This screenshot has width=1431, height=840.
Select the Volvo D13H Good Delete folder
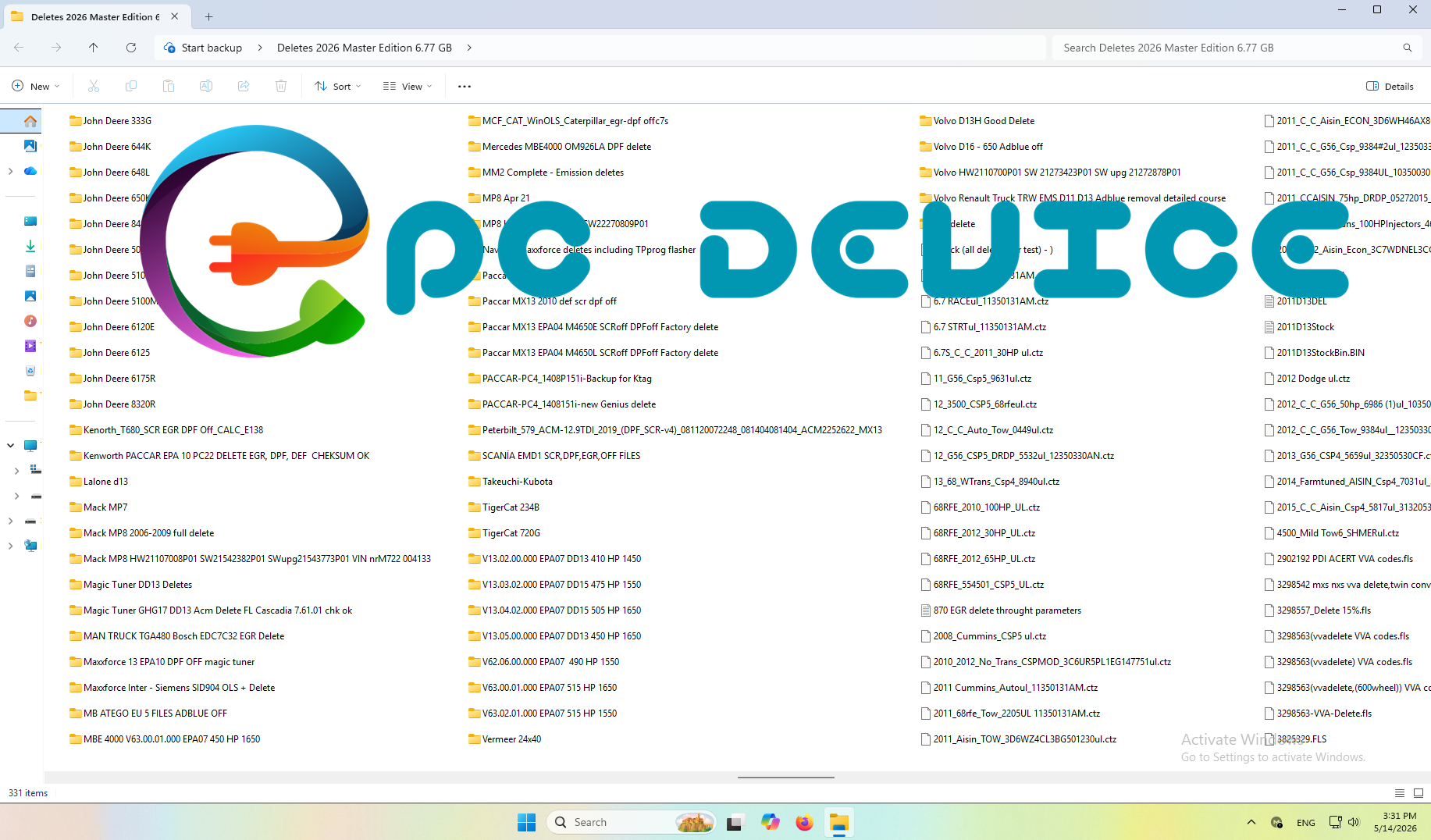click(x=977, y=121)
